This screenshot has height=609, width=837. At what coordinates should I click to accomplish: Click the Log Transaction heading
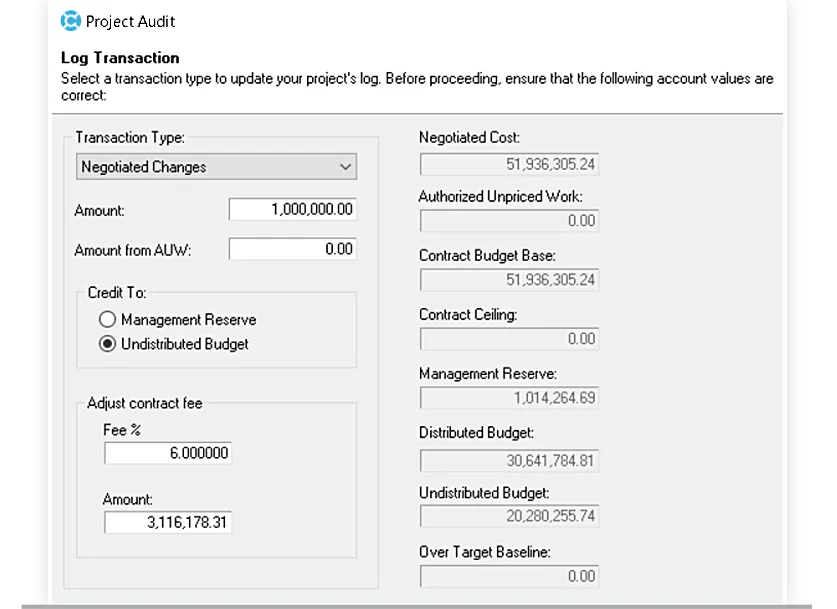[x=120, y=58]
